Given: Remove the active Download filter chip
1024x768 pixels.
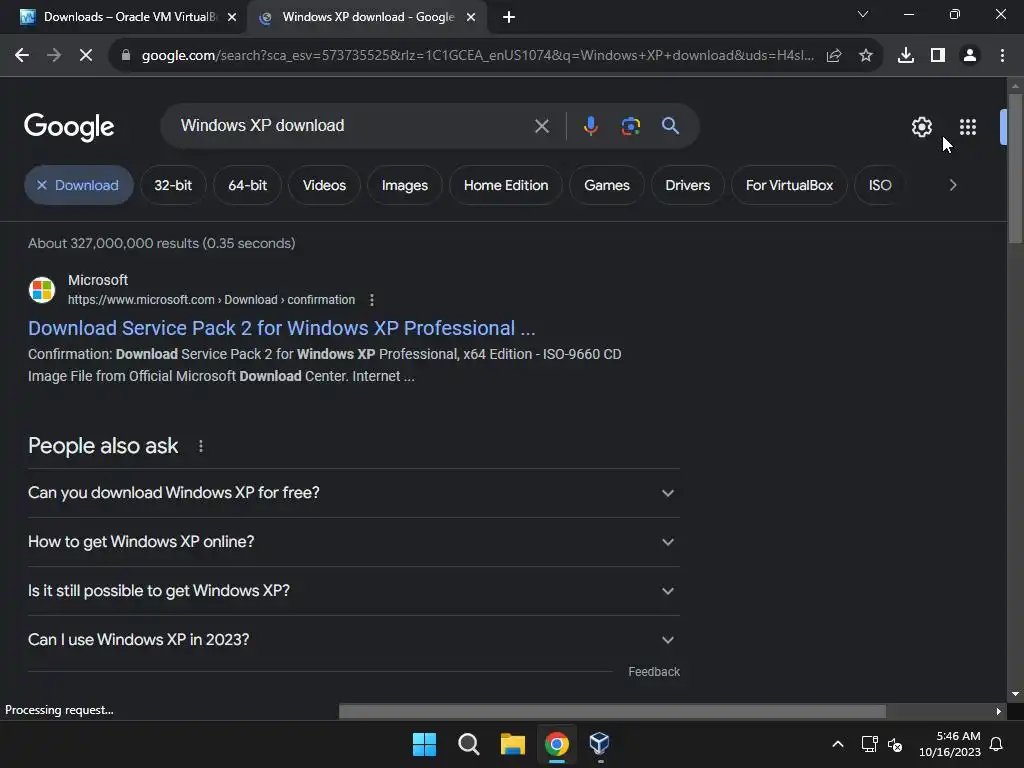Looking at the screenshot, I should pos(79,185).
